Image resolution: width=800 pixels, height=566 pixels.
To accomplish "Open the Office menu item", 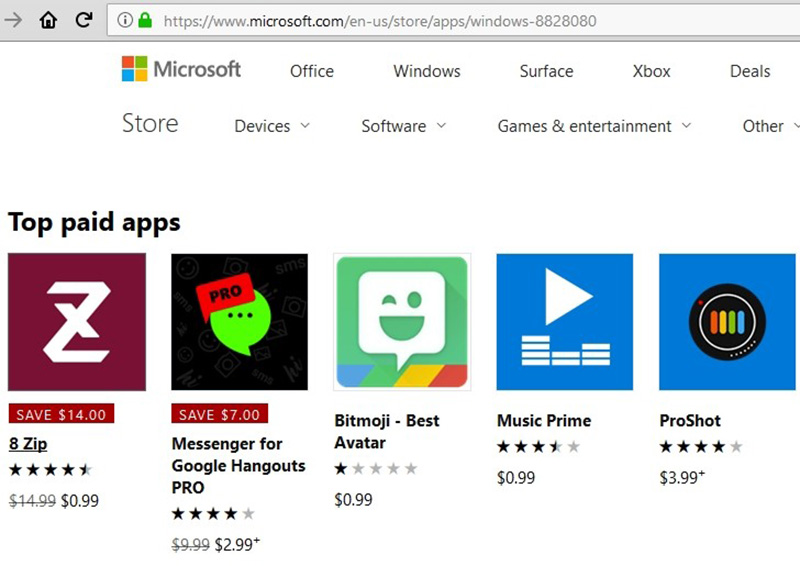I will 312,71.
